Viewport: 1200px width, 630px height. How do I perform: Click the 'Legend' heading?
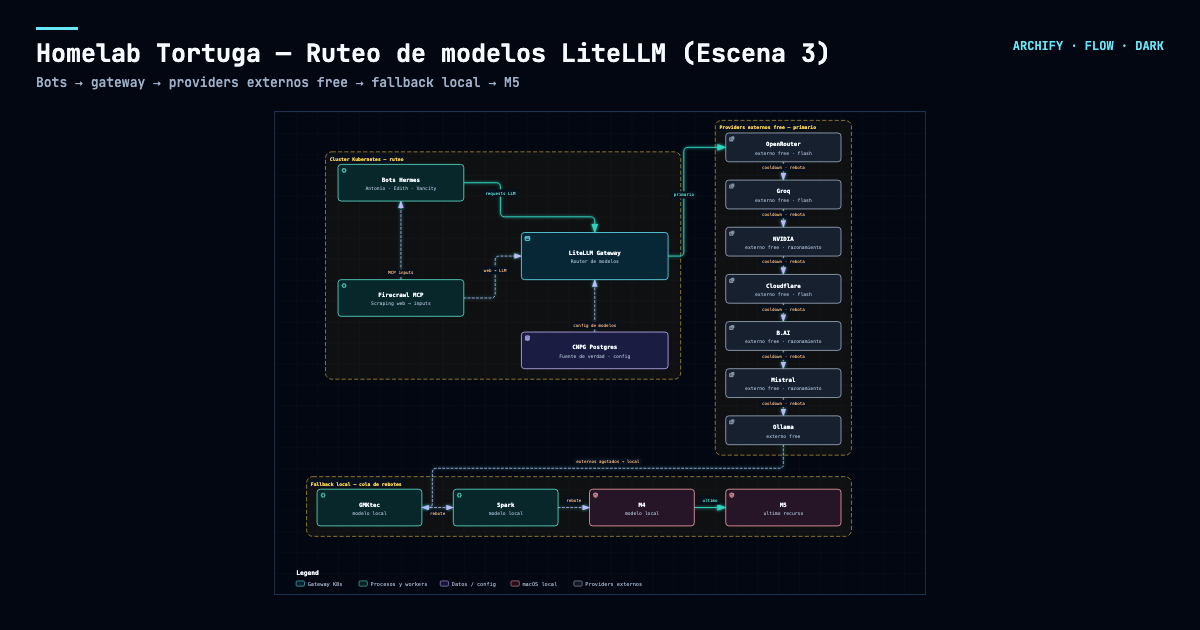(307, 573)
